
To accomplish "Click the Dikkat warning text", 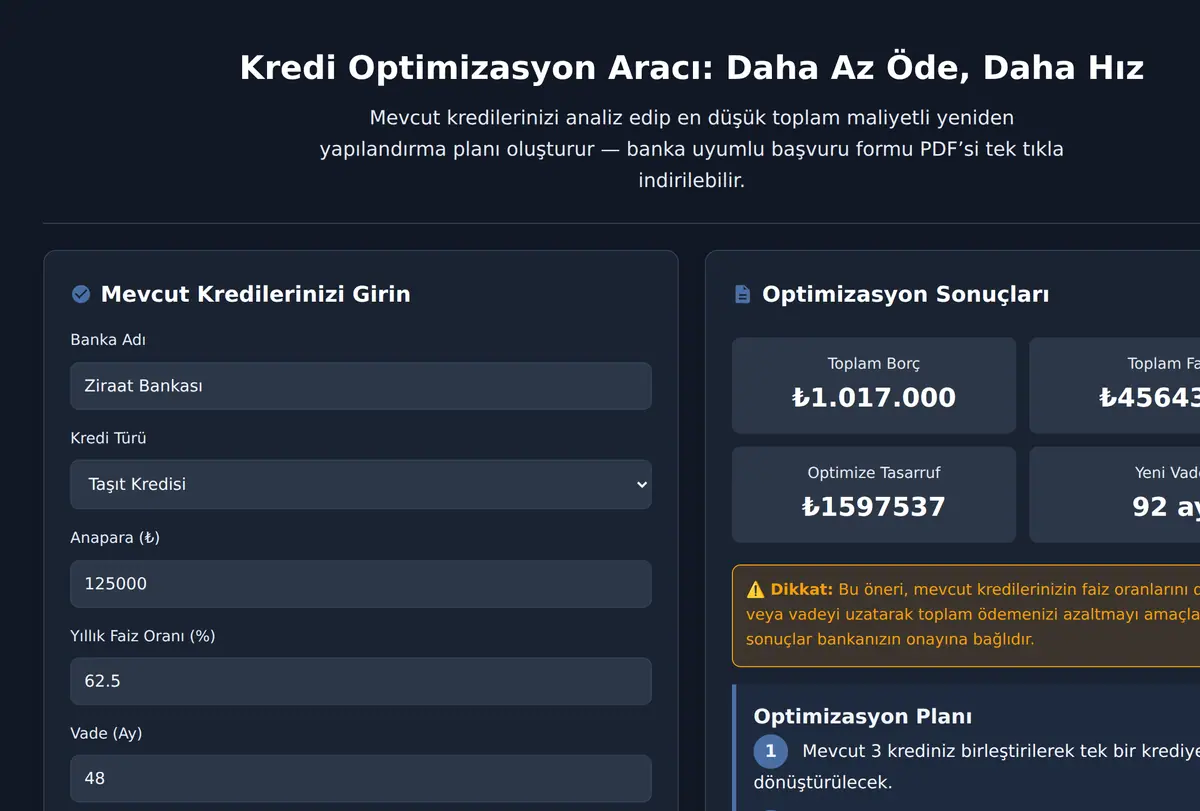I will click(973, 614).
